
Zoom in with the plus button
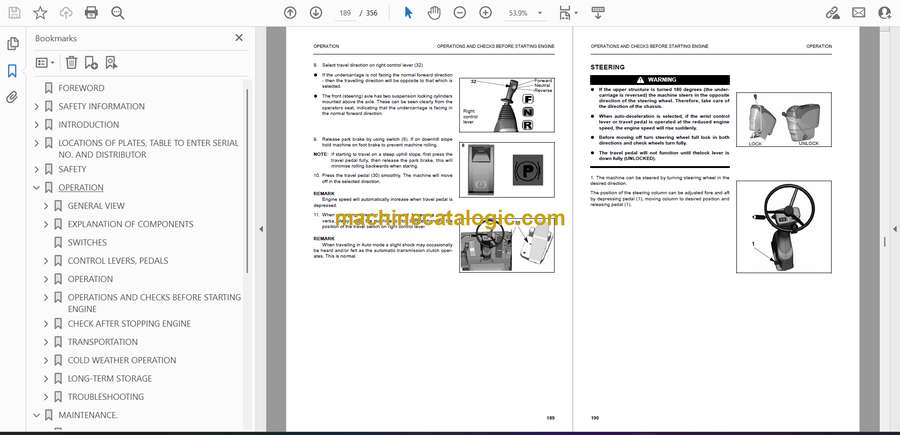click(x=486, y=13)
